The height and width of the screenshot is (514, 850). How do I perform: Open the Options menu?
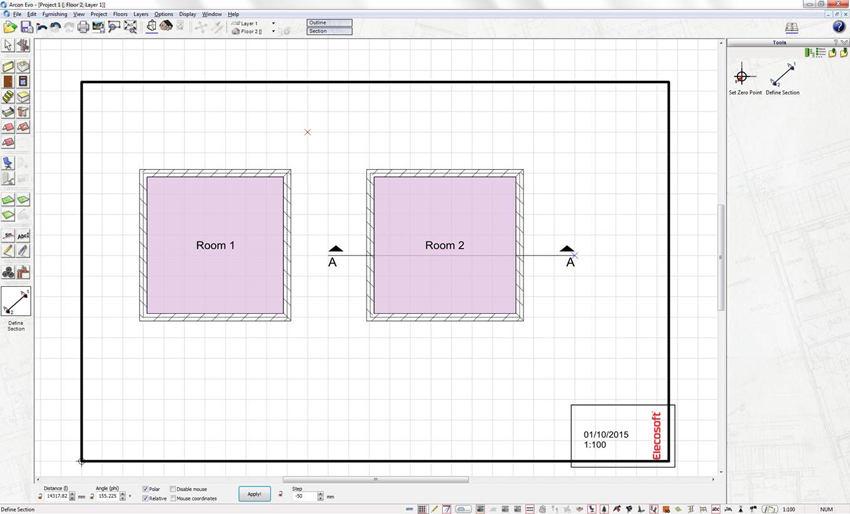(164, 14)
